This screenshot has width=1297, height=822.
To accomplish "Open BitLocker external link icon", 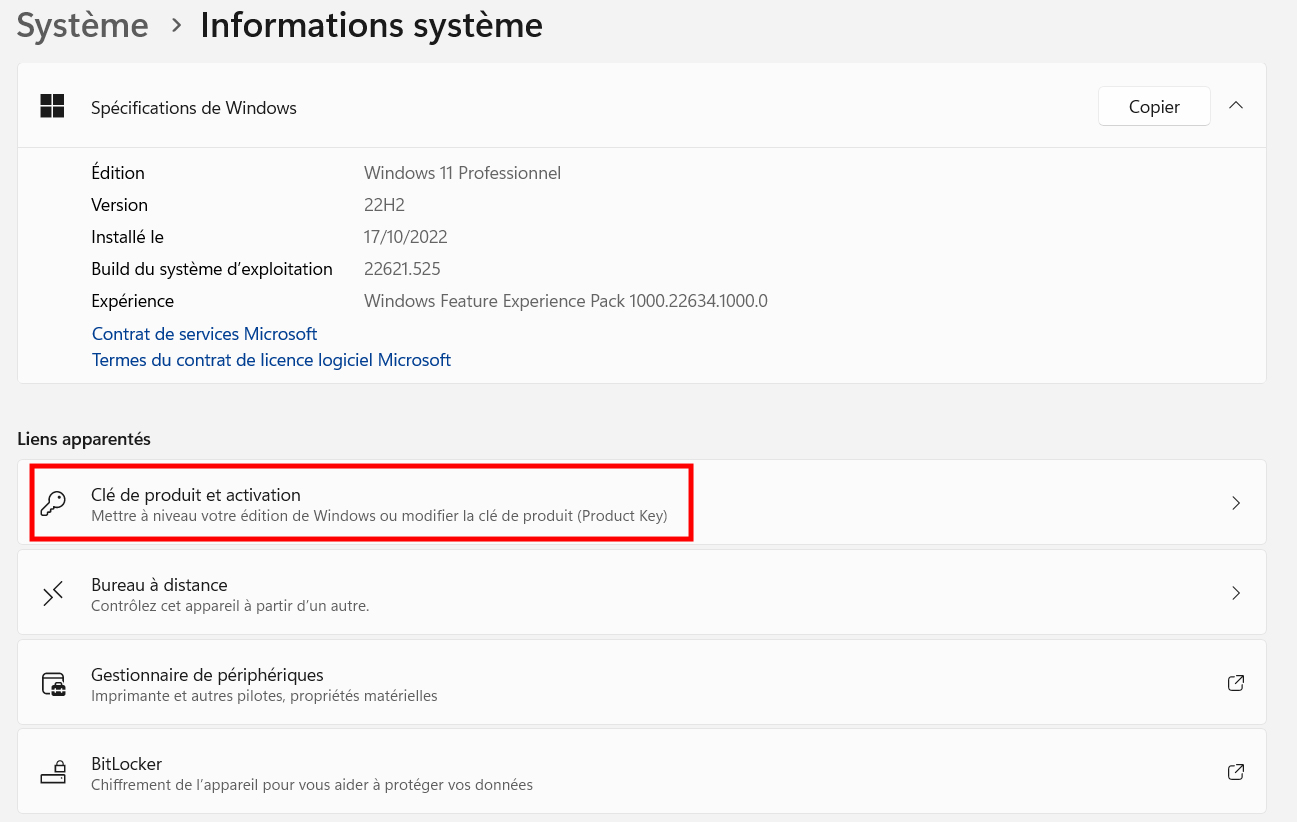I will [1236, 772].
